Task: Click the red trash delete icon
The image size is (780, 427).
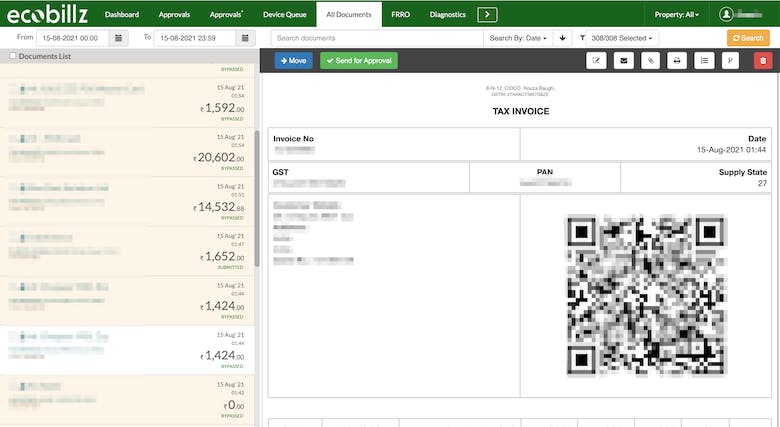Action: pyautogui.click(x=763, y=61)
